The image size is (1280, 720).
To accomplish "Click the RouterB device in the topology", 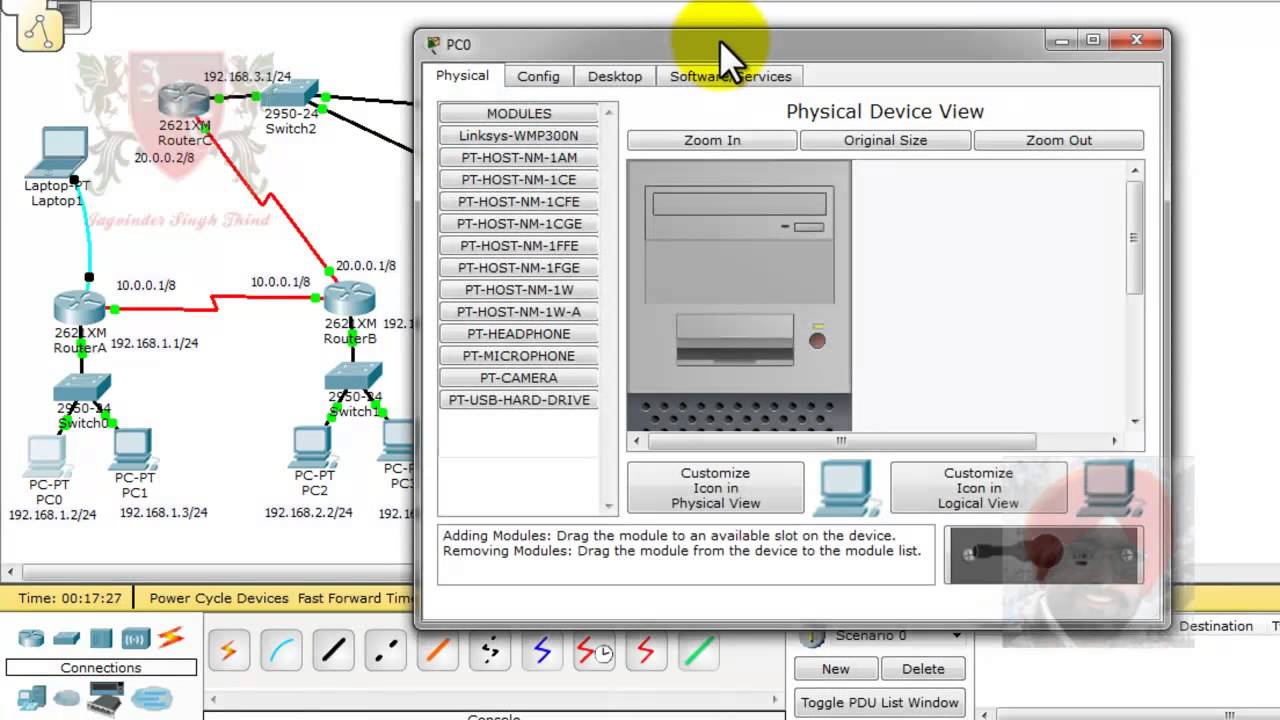I will [x=349, y=299].
